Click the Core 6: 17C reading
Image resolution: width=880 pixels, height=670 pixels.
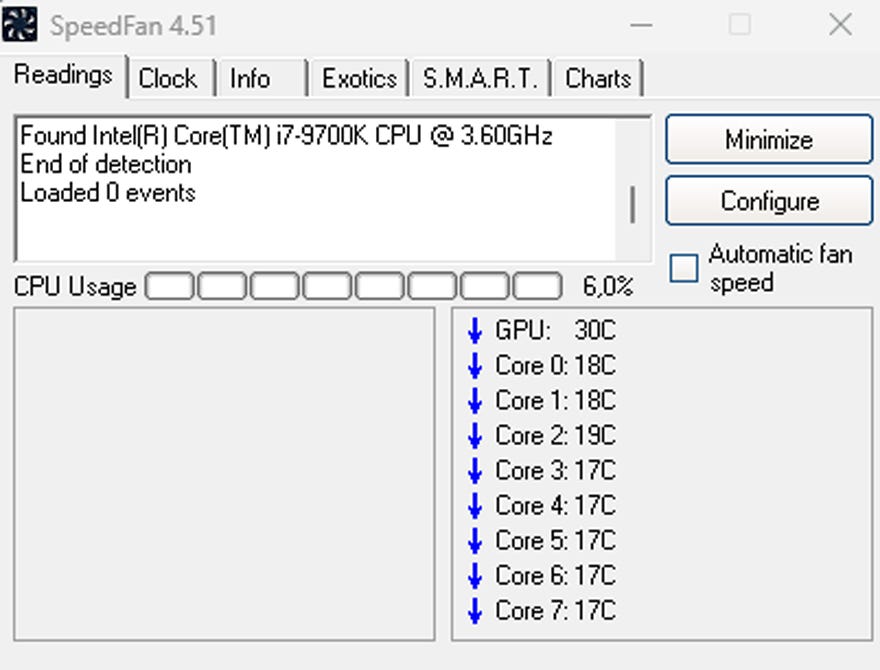pyautogui.click(x=556, y=576)
